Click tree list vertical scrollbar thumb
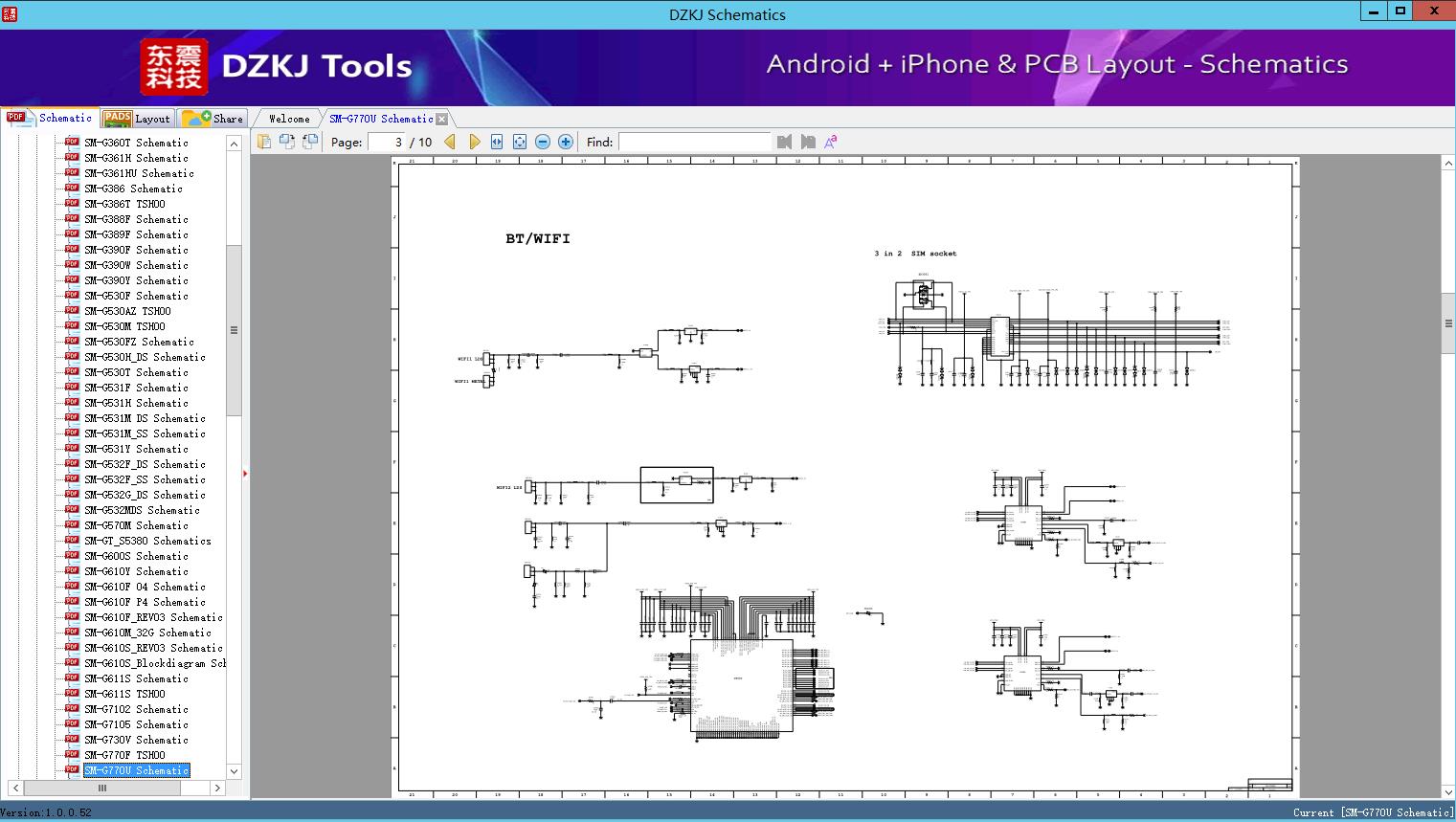This screenshot has width=1456, height=822. click(x=234, y=330)
